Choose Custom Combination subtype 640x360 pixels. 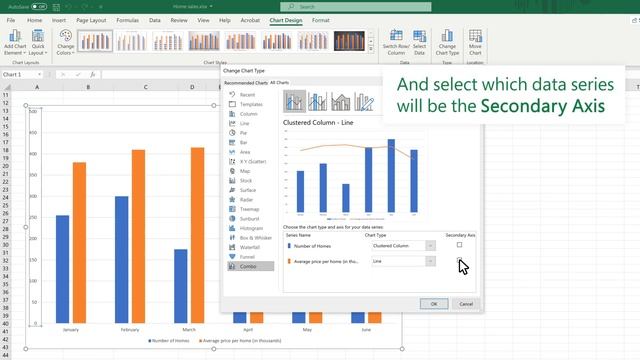pyautogui.click(x=364, y=101)
